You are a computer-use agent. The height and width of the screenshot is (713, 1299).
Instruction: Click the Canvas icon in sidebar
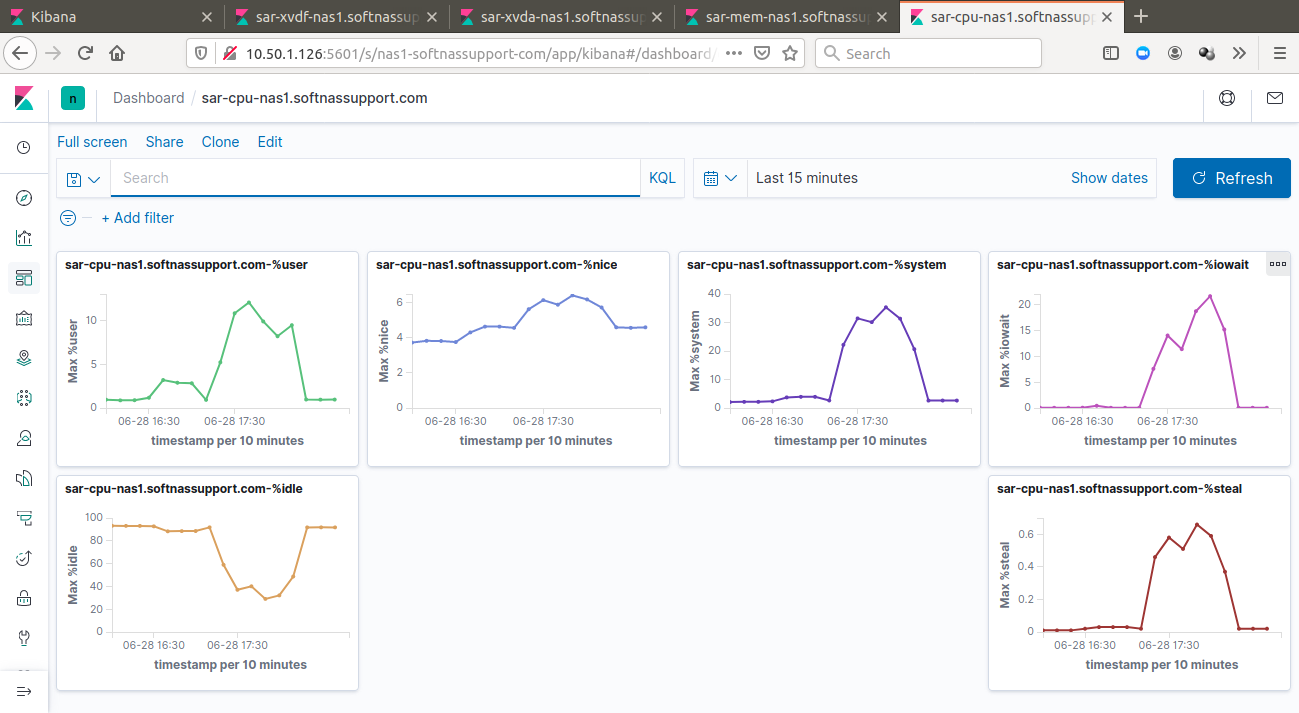pos(24,318)
